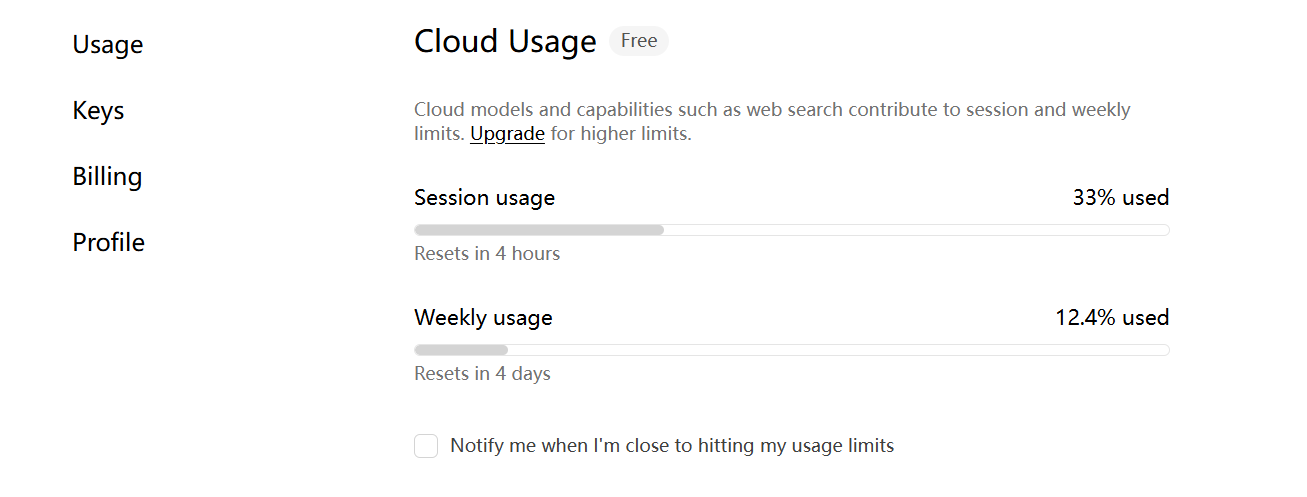Viewport: 1307px width, 497px height.
Task: Switch to the Profile page
Action: pos(108,243)
